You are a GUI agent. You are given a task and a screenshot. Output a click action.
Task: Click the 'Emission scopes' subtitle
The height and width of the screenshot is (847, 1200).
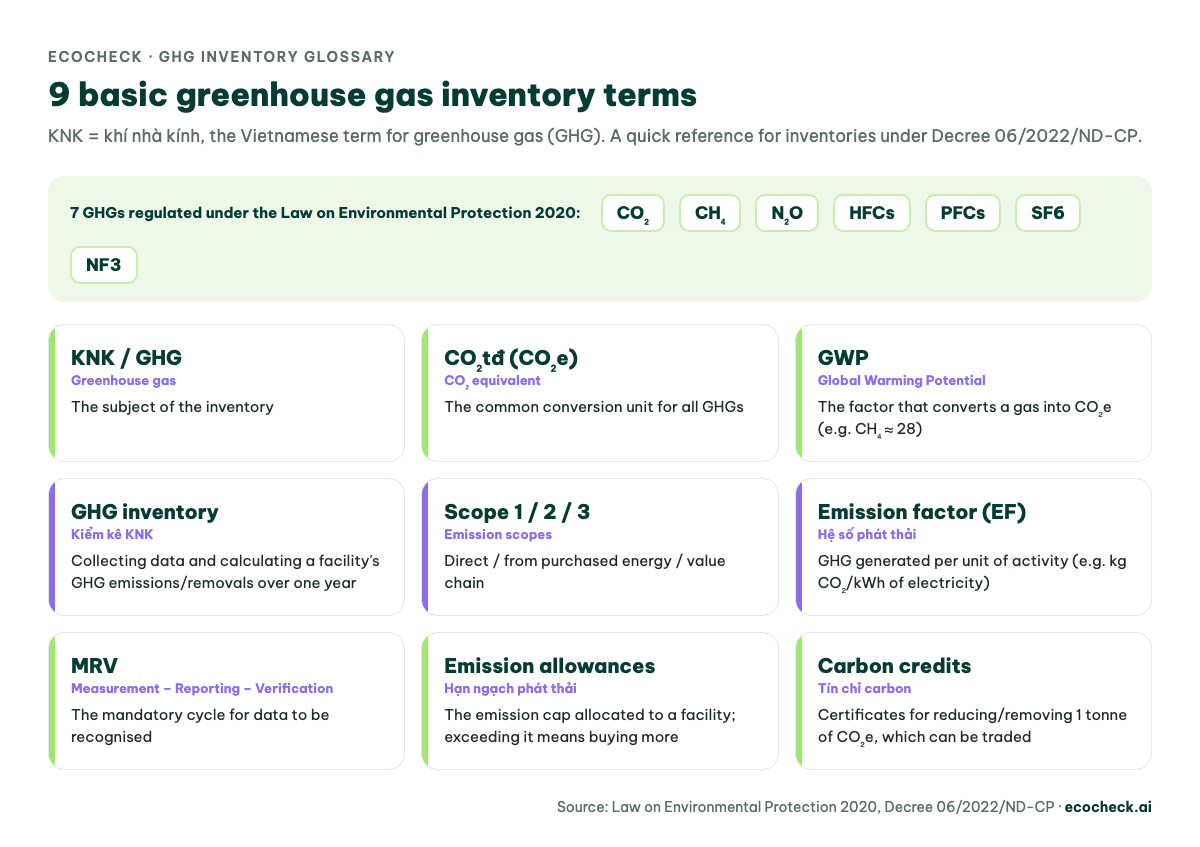point(499,534)
